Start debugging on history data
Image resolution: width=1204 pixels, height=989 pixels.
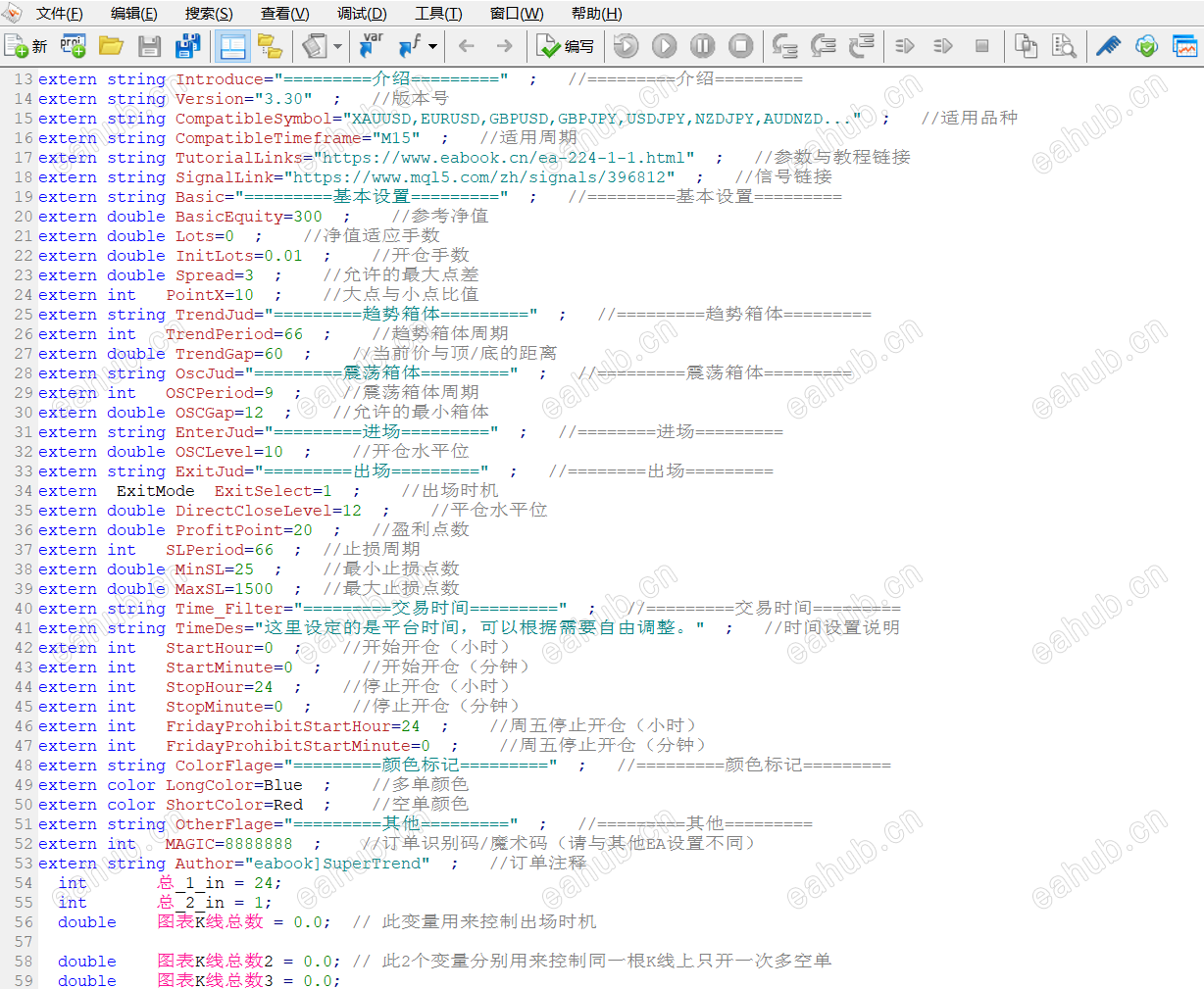[x=627, y=46]
